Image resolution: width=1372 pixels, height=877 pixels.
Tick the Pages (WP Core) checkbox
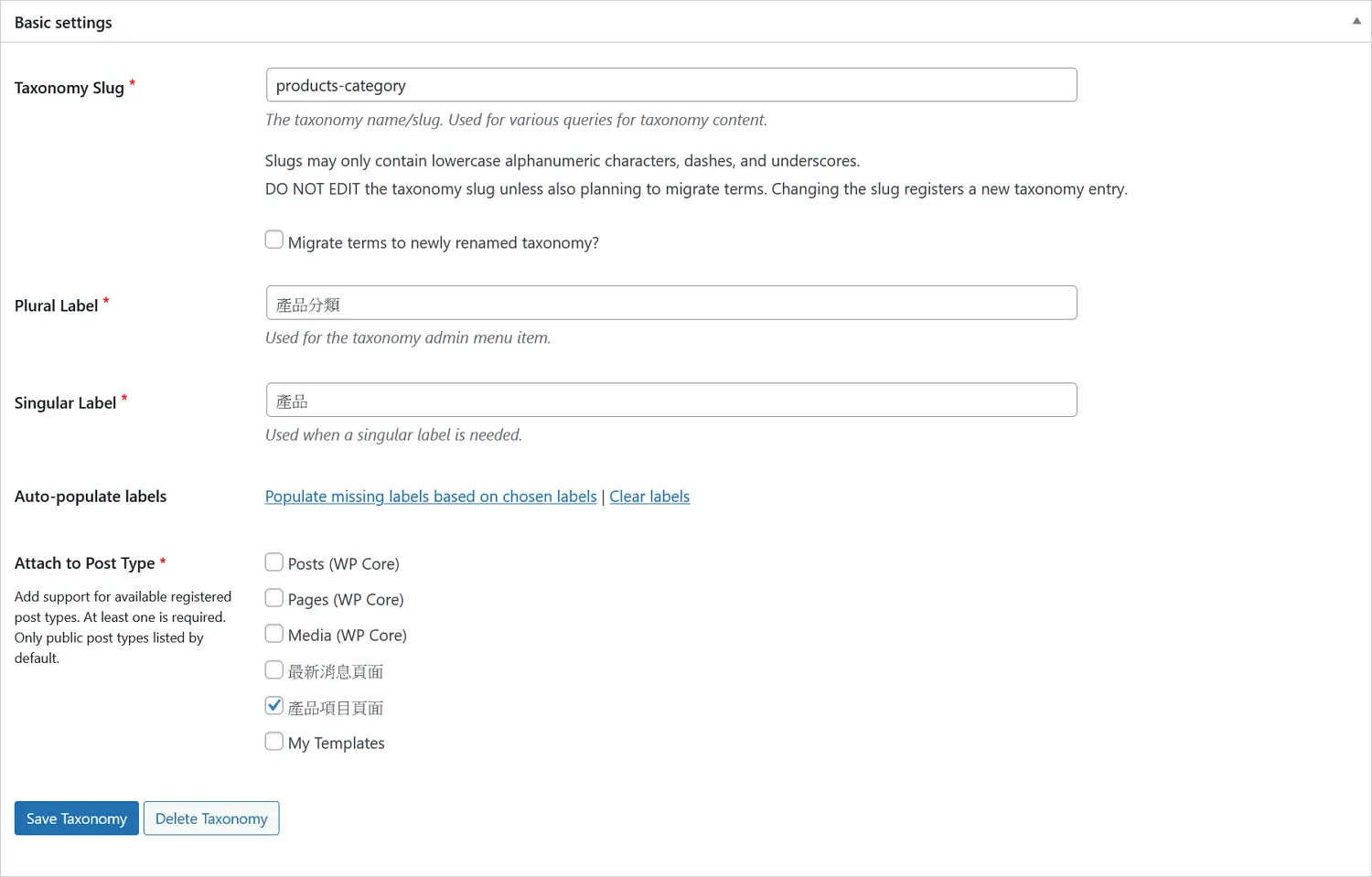(274, 598)
